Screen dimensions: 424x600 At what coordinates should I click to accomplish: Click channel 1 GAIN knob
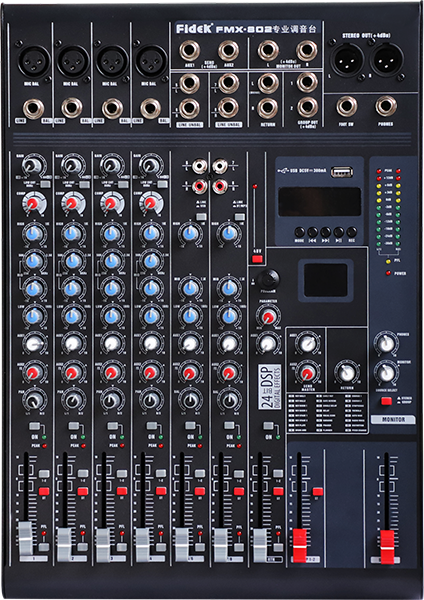32,166
